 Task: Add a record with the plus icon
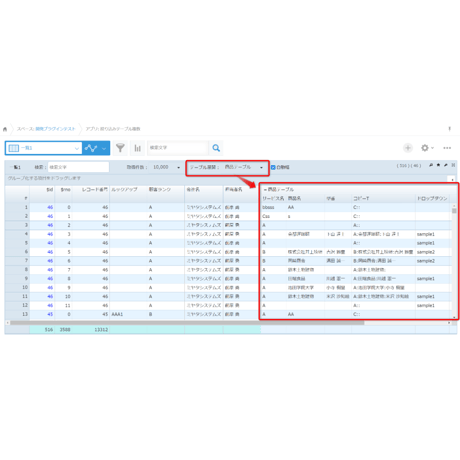coord(408,148)
